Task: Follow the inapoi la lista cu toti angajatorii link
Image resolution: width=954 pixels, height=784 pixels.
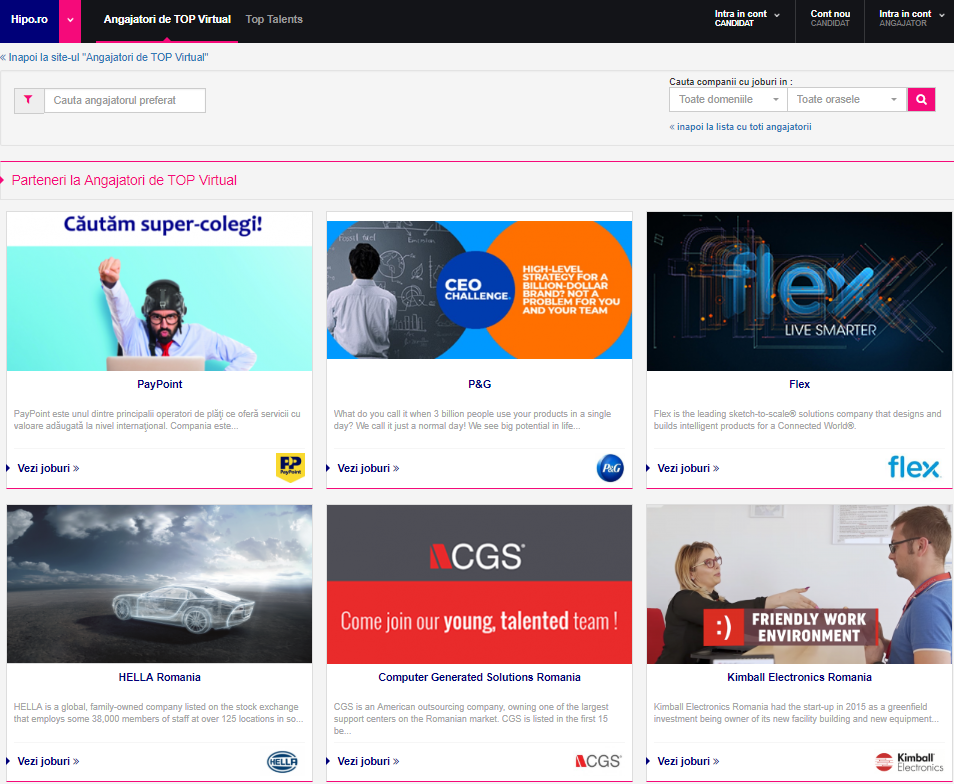Action: (740, 127)
